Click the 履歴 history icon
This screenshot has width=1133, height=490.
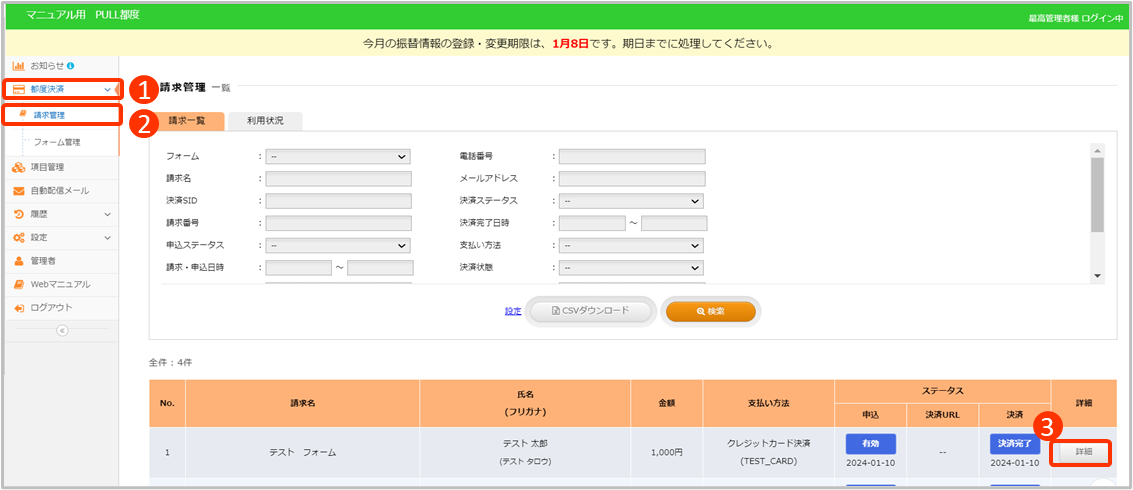(19, 214)
